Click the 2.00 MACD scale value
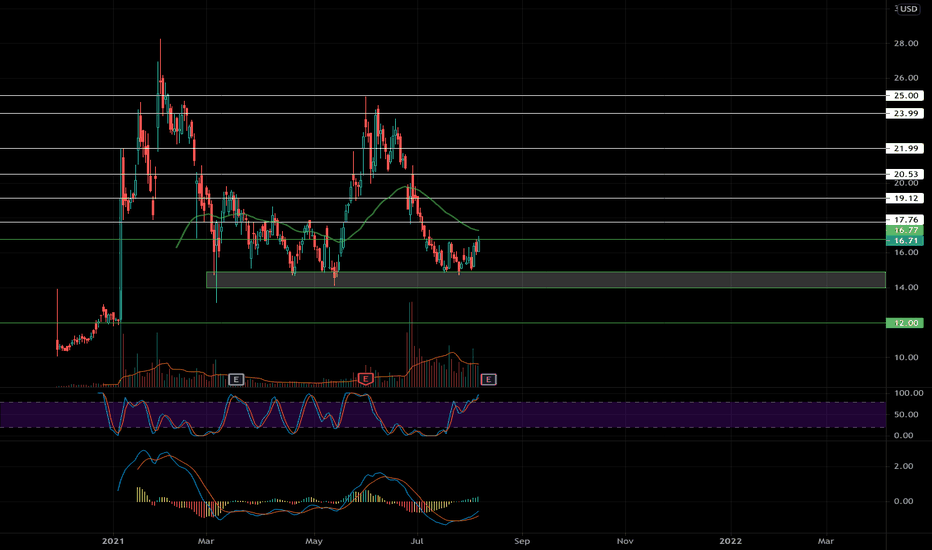The height and width of the screenshot is (550, 932). tap(903, 466)
